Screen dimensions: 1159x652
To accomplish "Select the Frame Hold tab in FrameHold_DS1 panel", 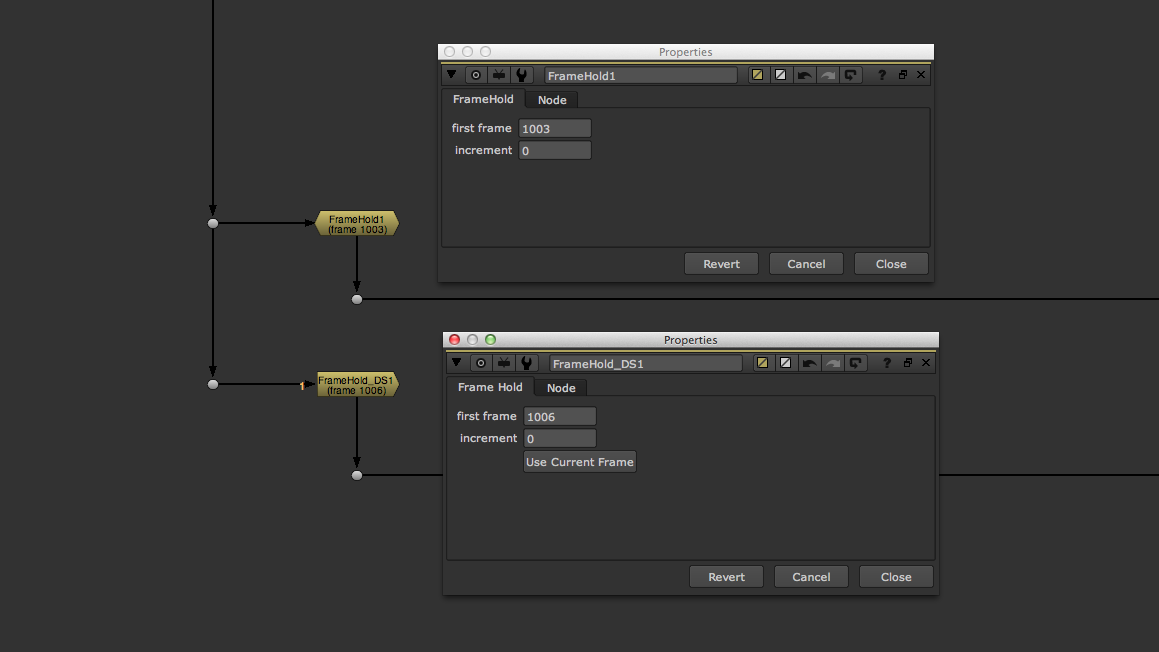I will tap(490, 387).
